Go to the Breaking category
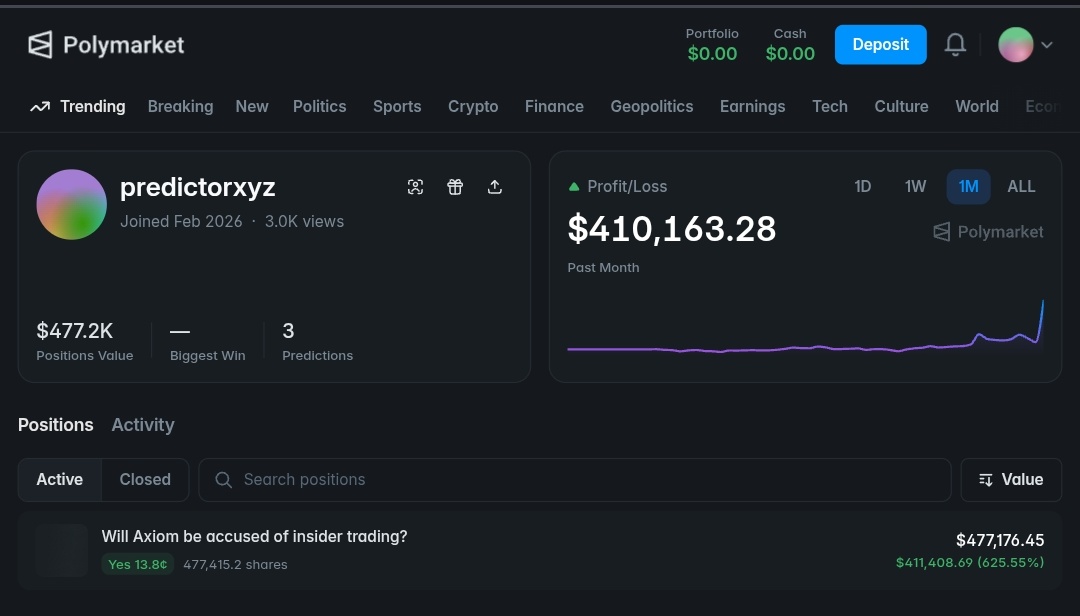 coord(180,106)
